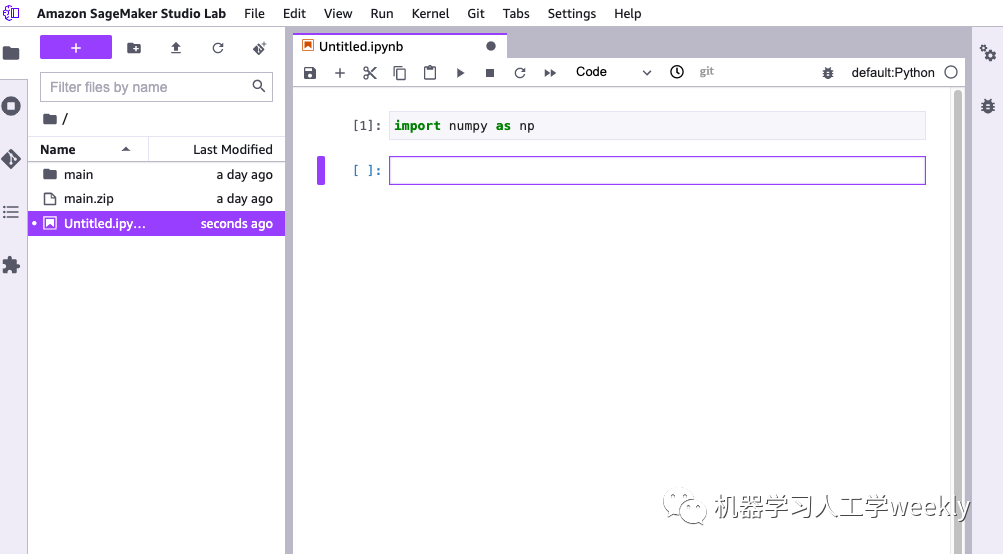Restart kernel and run all cells
The height and width of the screenshot is (554, 1003).
[x=550, y=73]
